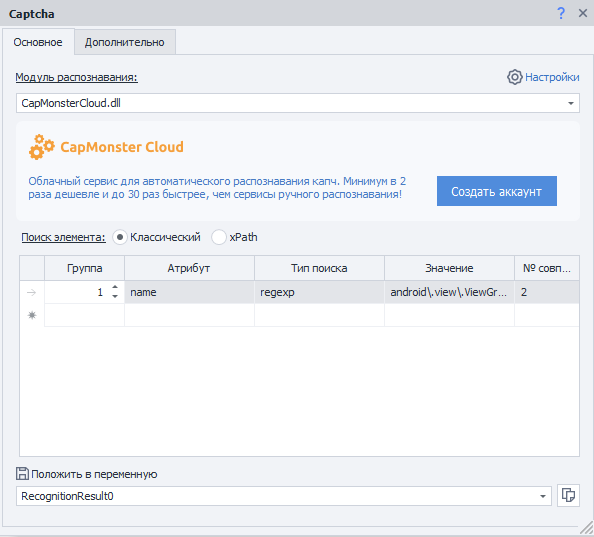The image size is (594, 537).
Task: Click the new row asterisk marker
Action: coord(32,315)
